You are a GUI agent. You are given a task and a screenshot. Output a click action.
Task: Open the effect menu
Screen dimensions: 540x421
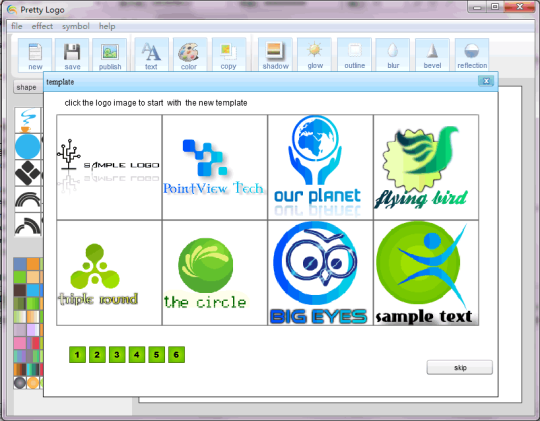42,26
